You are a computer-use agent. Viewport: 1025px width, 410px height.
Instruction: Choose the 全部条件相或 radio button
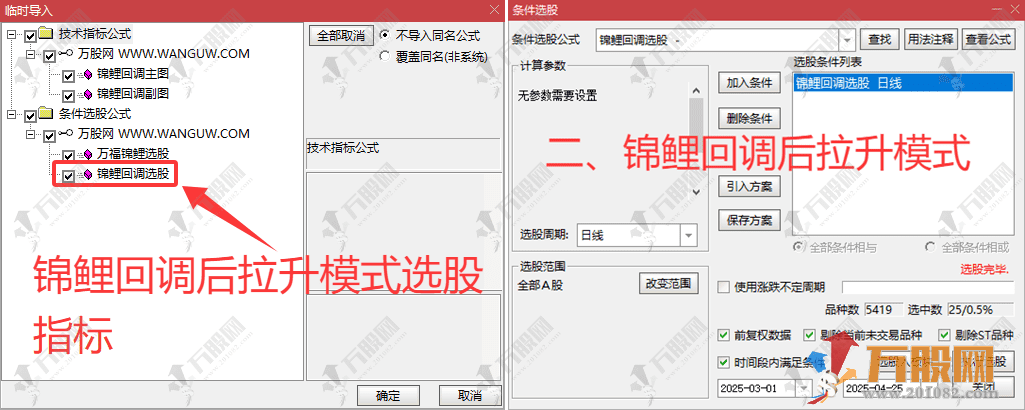(x=930, y=247)
